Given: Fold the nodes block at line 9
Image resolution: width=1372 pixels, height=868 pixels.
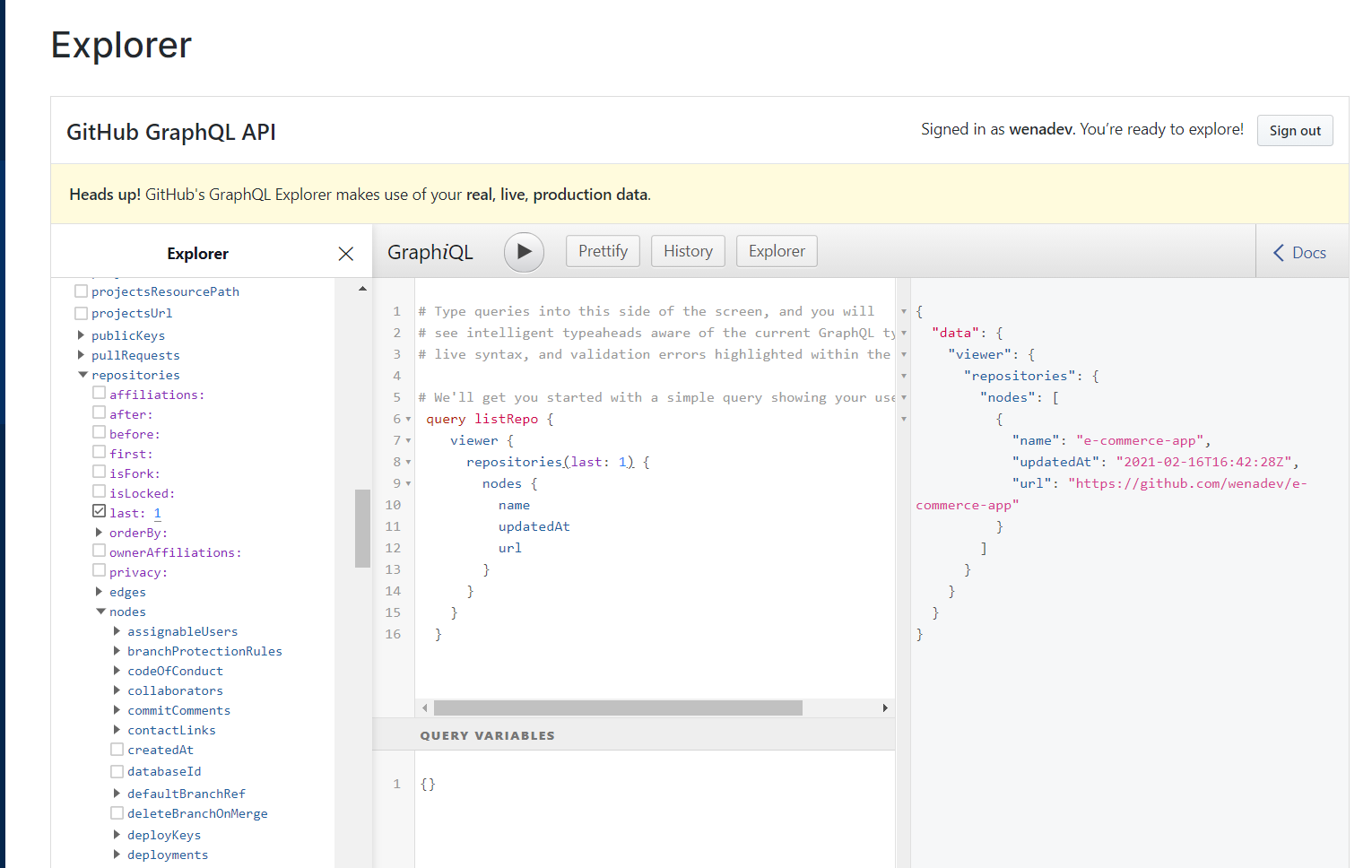Looking at the screenshot, I should [408, 484].
